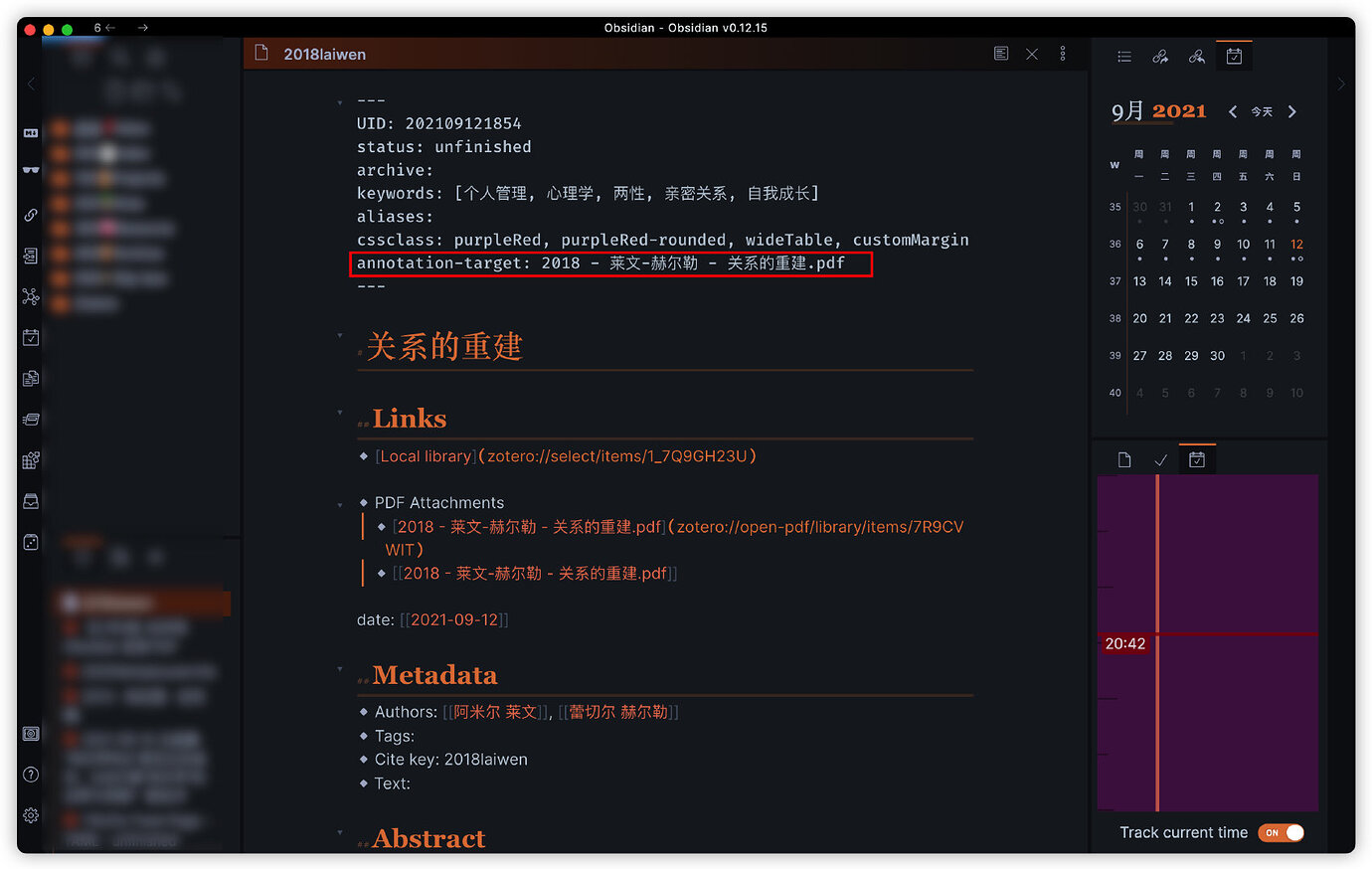Disable the Track current time switch
This screenshot has width=1372, height=869.
coord(1282,832)
